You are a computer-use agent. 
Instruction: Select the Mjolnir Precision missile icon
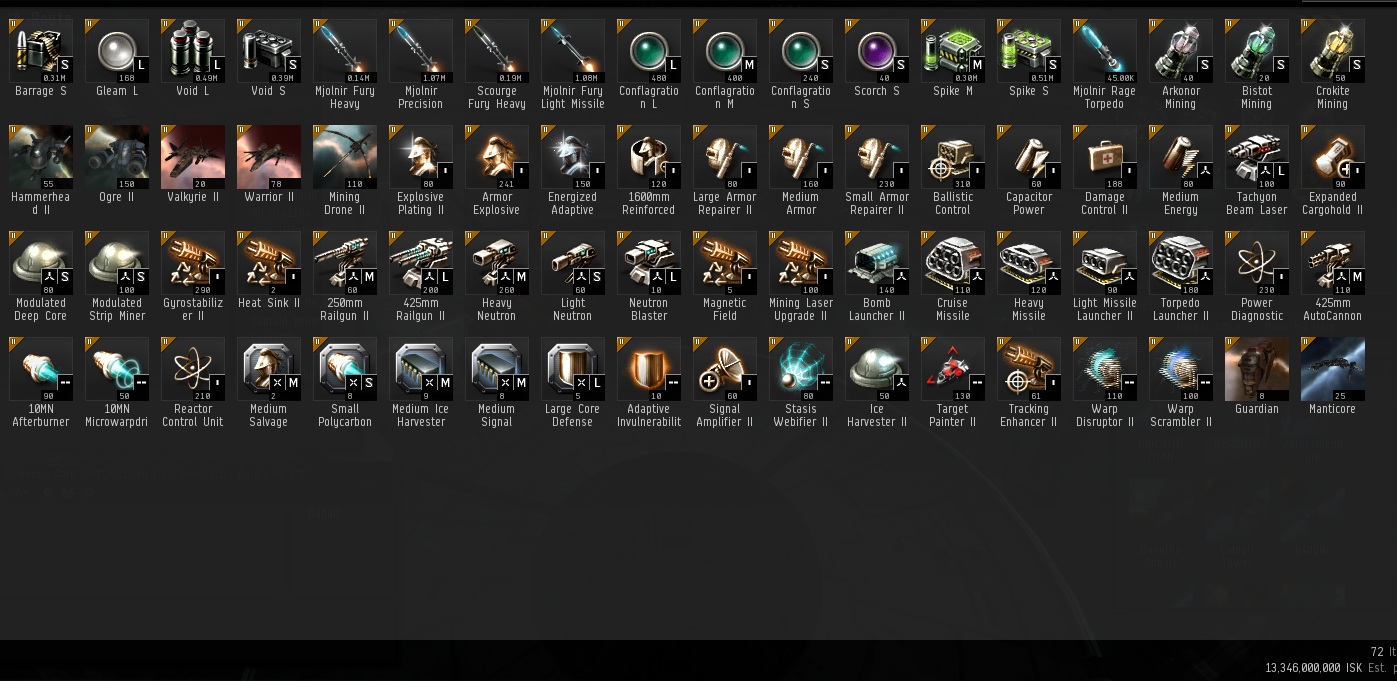point(421,51)
